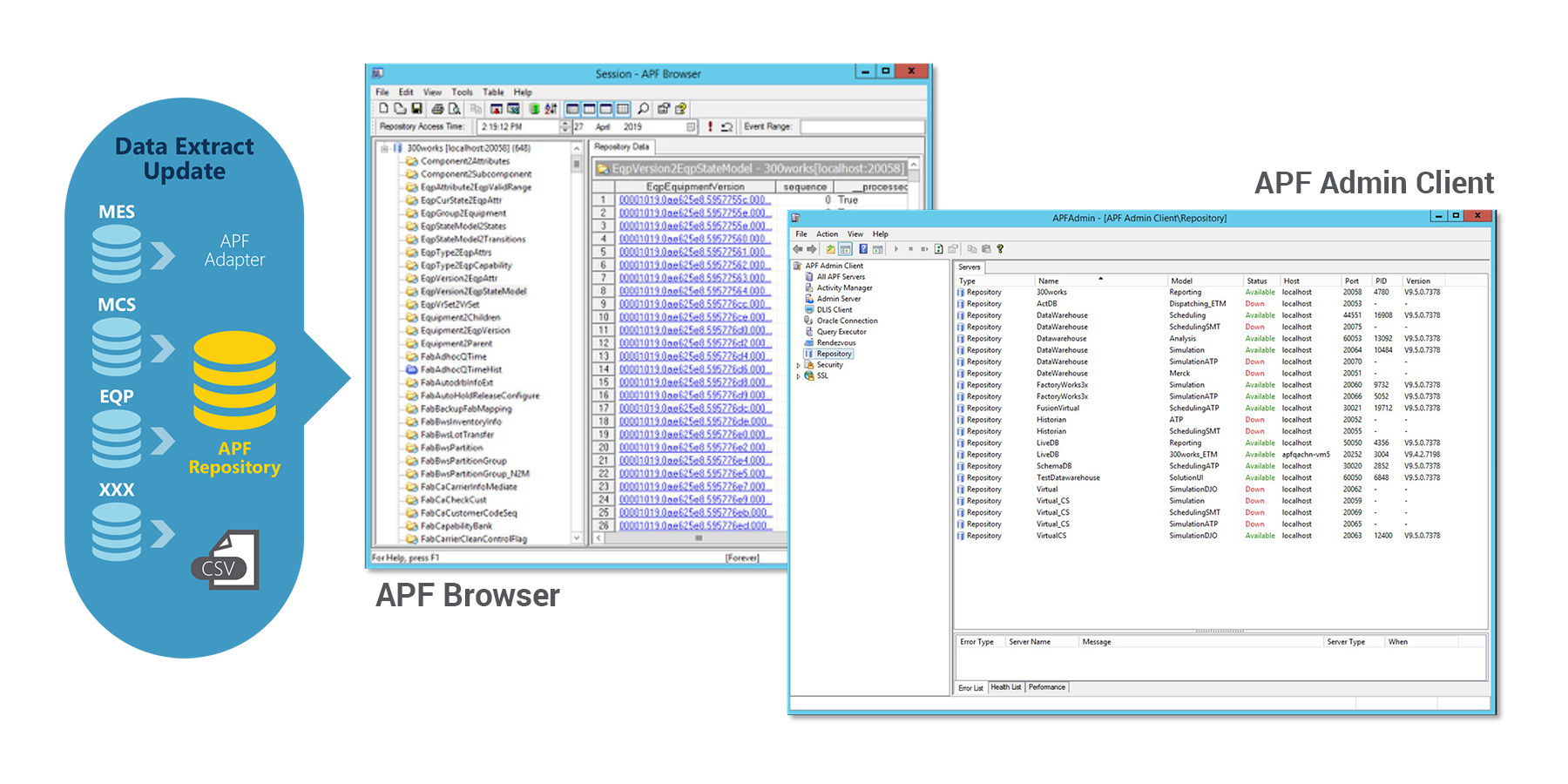The height and width of the screenshot is (784, 1568).
Task: Select Activity Manager in admin tree
Action: point(844,288)
